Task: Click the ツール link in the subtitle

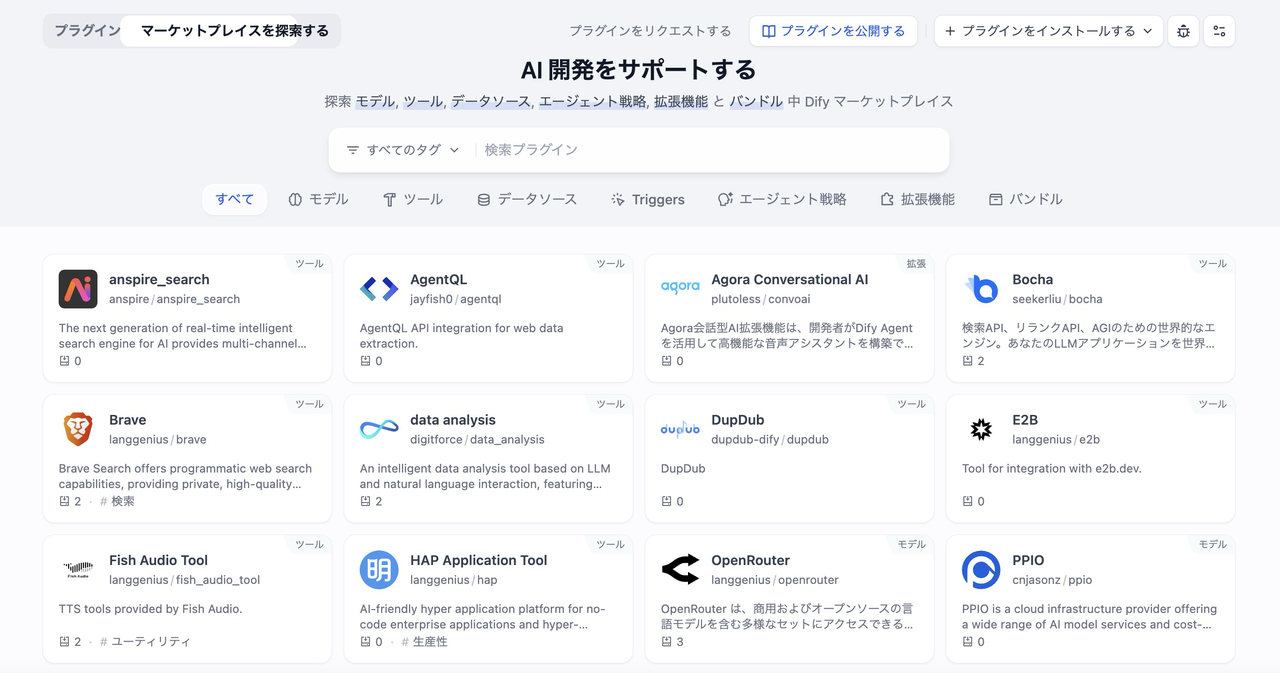Action: [423, 101]
